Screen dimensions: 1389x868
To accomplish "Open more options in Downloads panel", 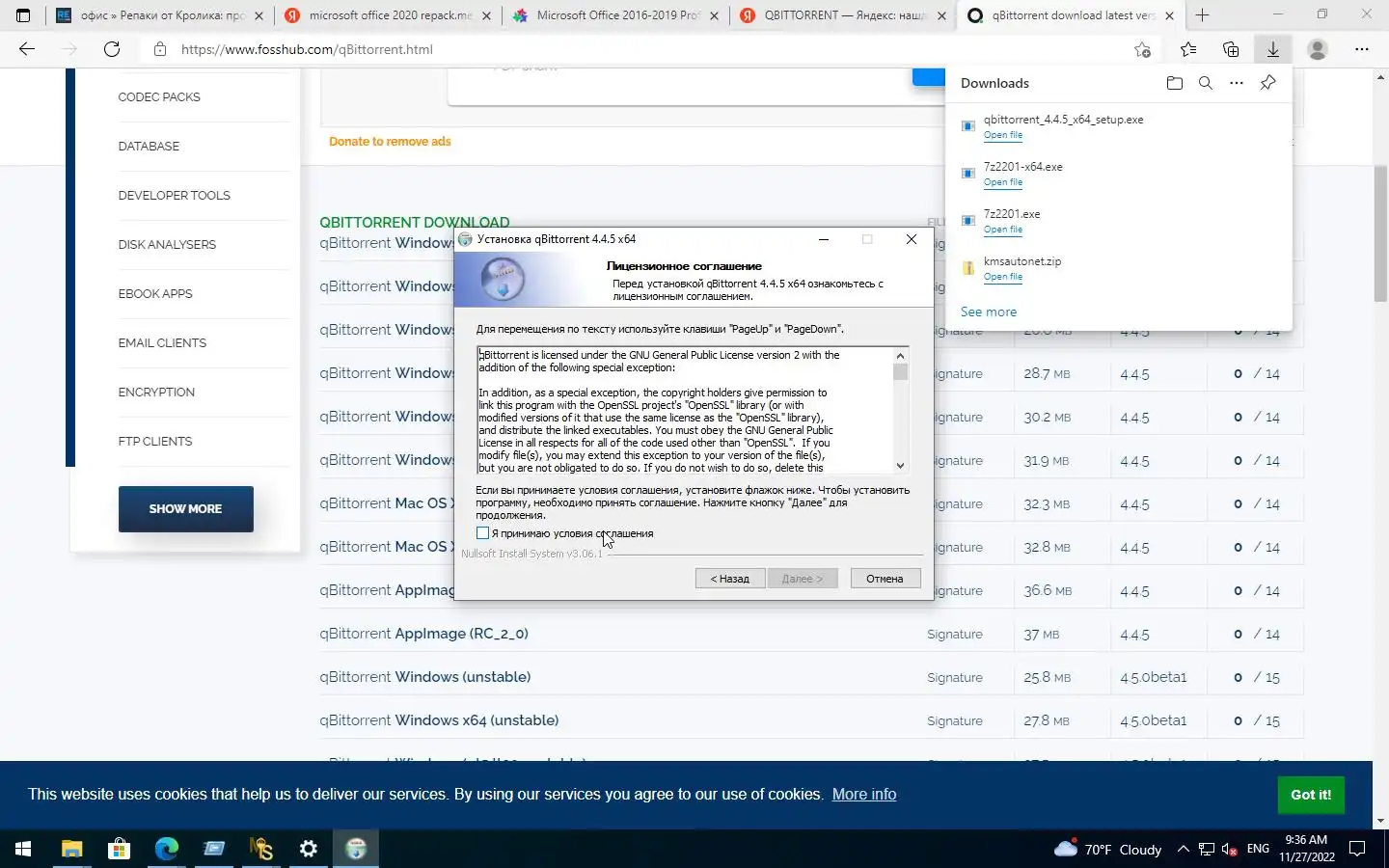I will point(1237,83).
